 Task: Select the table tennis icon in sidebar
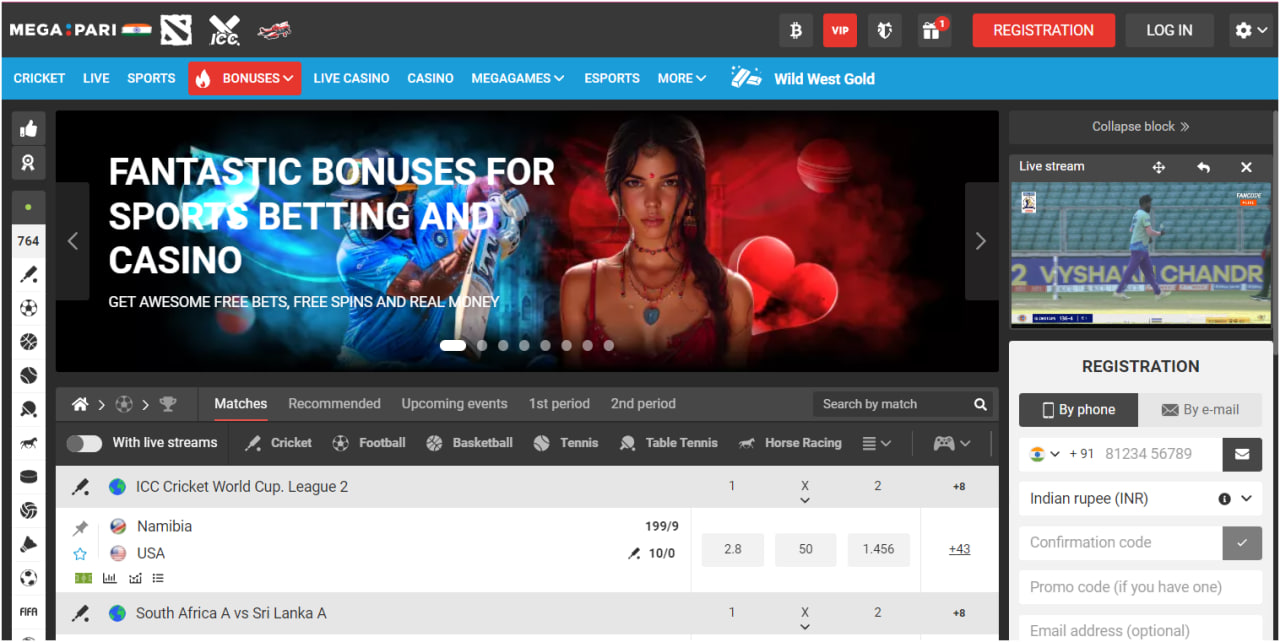(x=28, y=409)
